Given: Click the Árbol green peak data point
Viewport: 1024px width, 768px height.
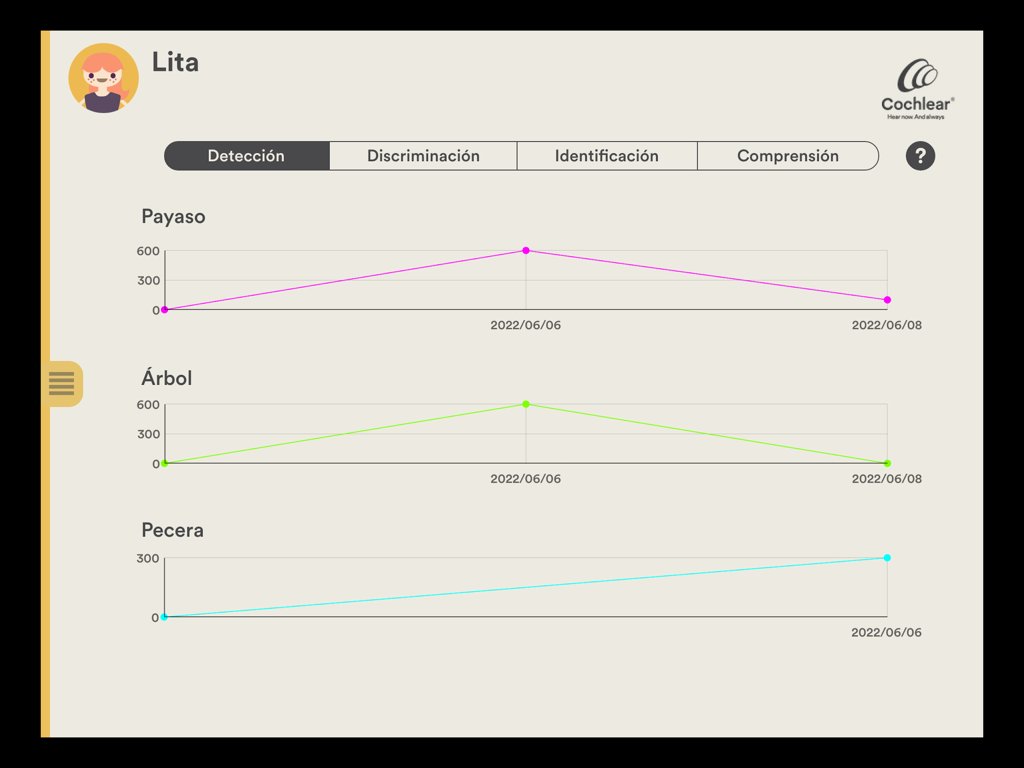Looking at the screenshot, I should [x=526, y=404].
